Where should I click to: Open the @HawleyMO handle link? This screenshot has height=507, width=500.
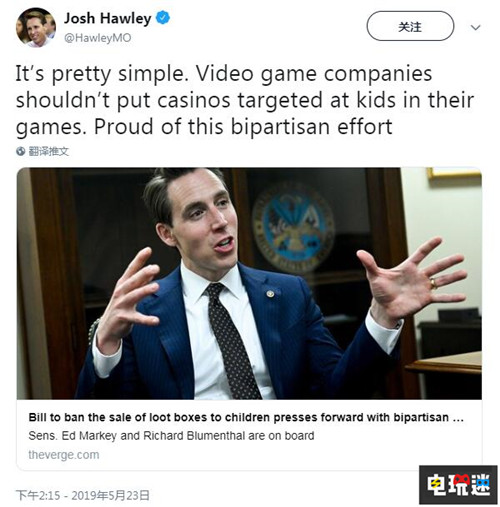[x=97, y=38]
